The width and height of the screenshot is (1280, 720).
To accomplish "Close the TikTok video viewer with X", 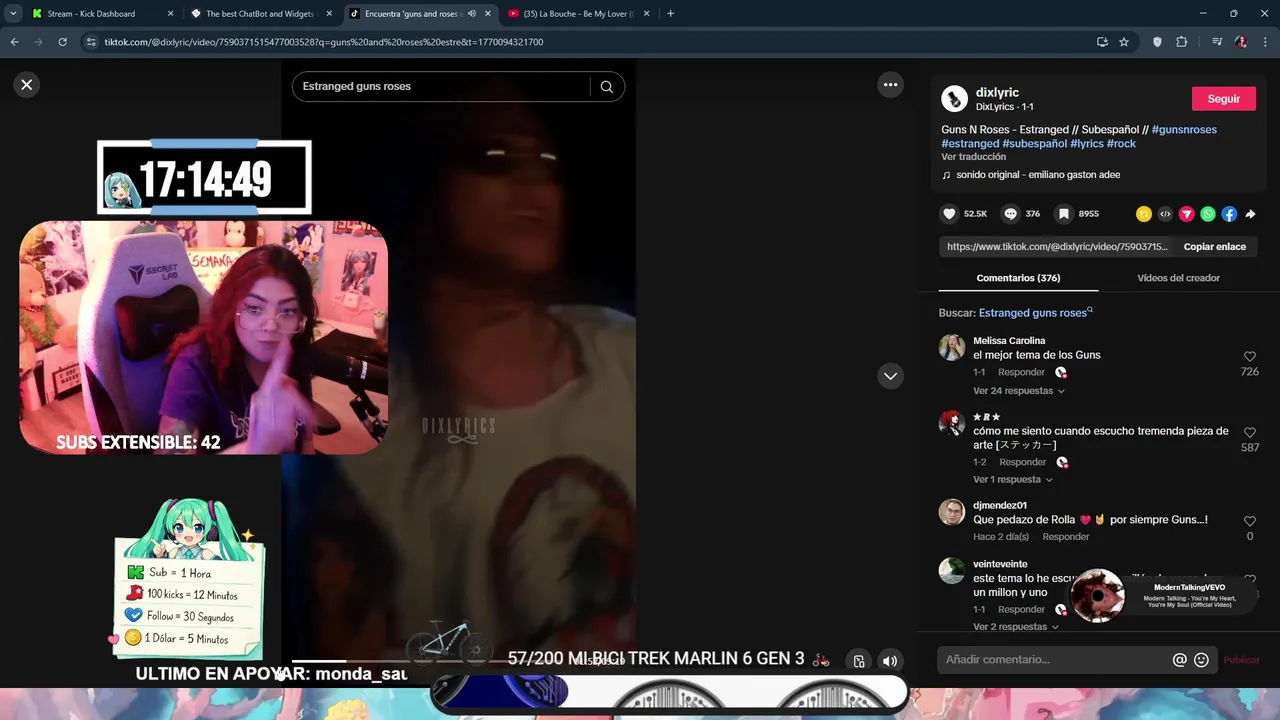I will click(27, 85).
